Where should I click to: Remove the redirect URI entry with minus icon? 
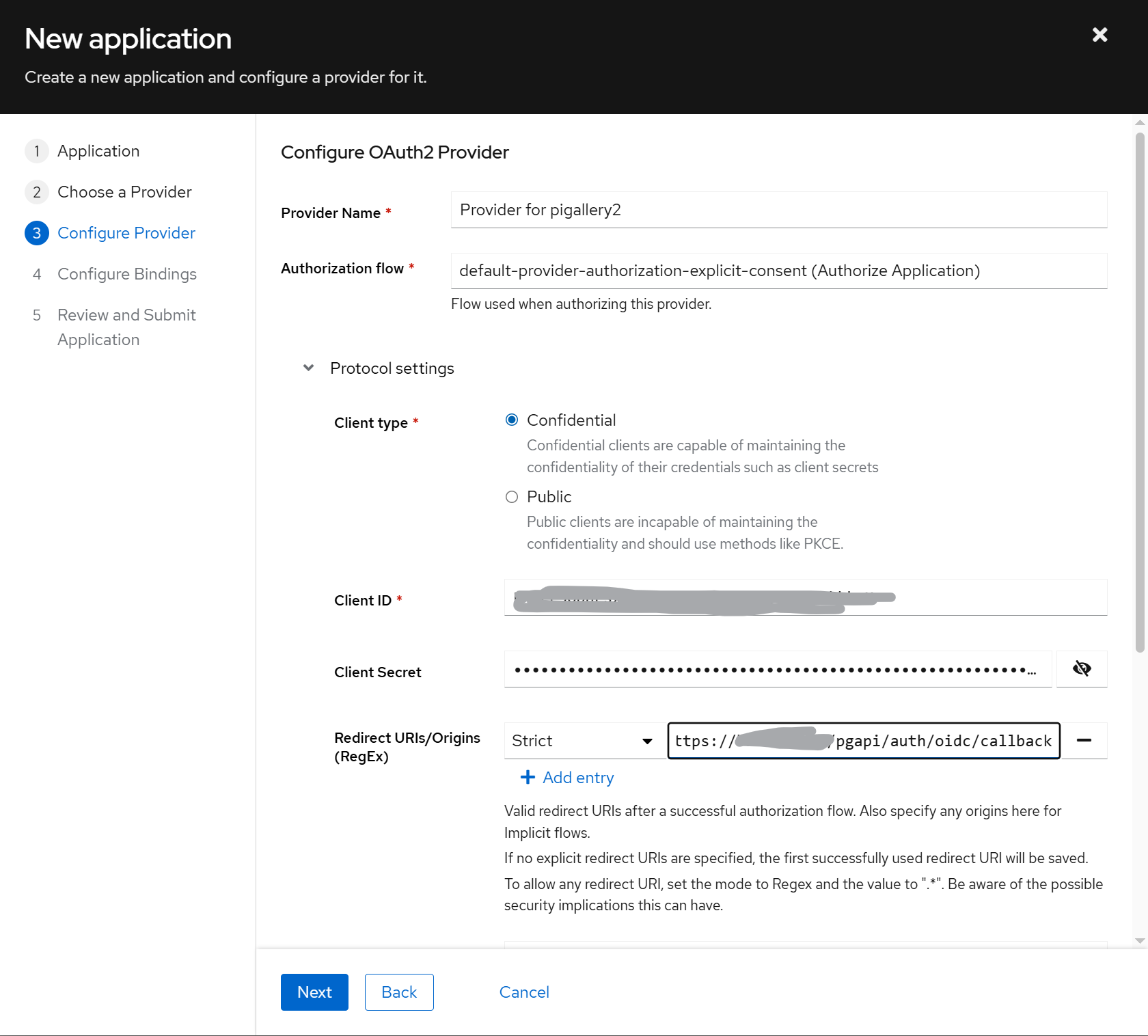1084,741
